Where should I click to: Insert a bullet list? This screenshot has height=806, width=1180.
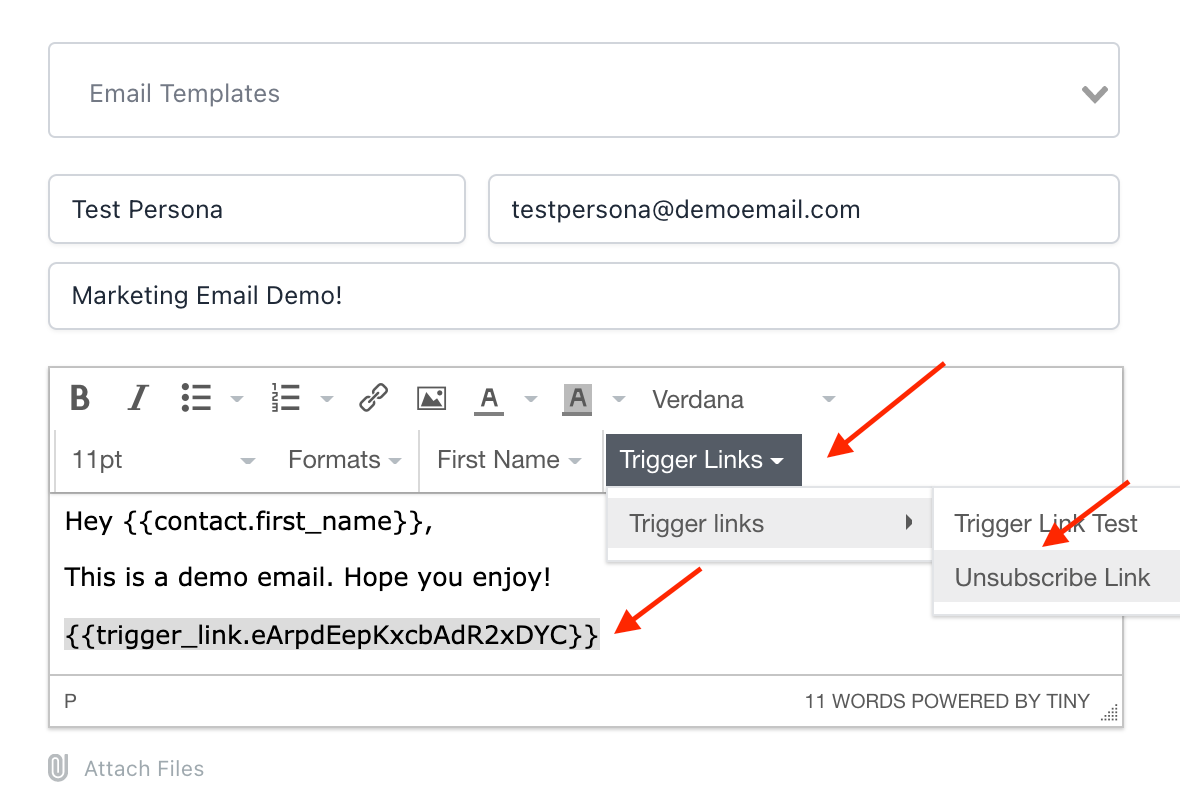(x=196, y=399)
